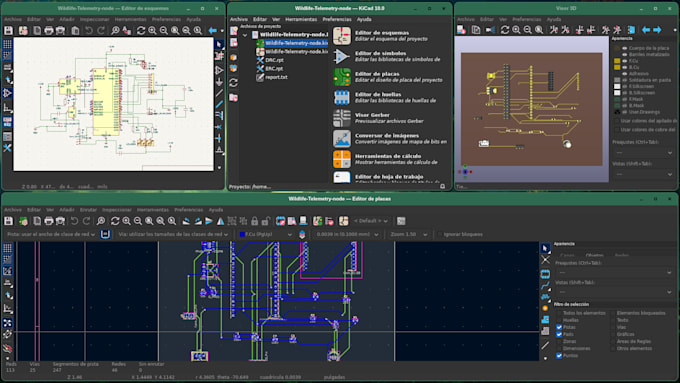This screenshot has height=383, width=680.
Task: Open Preajustes dropdown in Editor de placas
Action: click(614, 272)
